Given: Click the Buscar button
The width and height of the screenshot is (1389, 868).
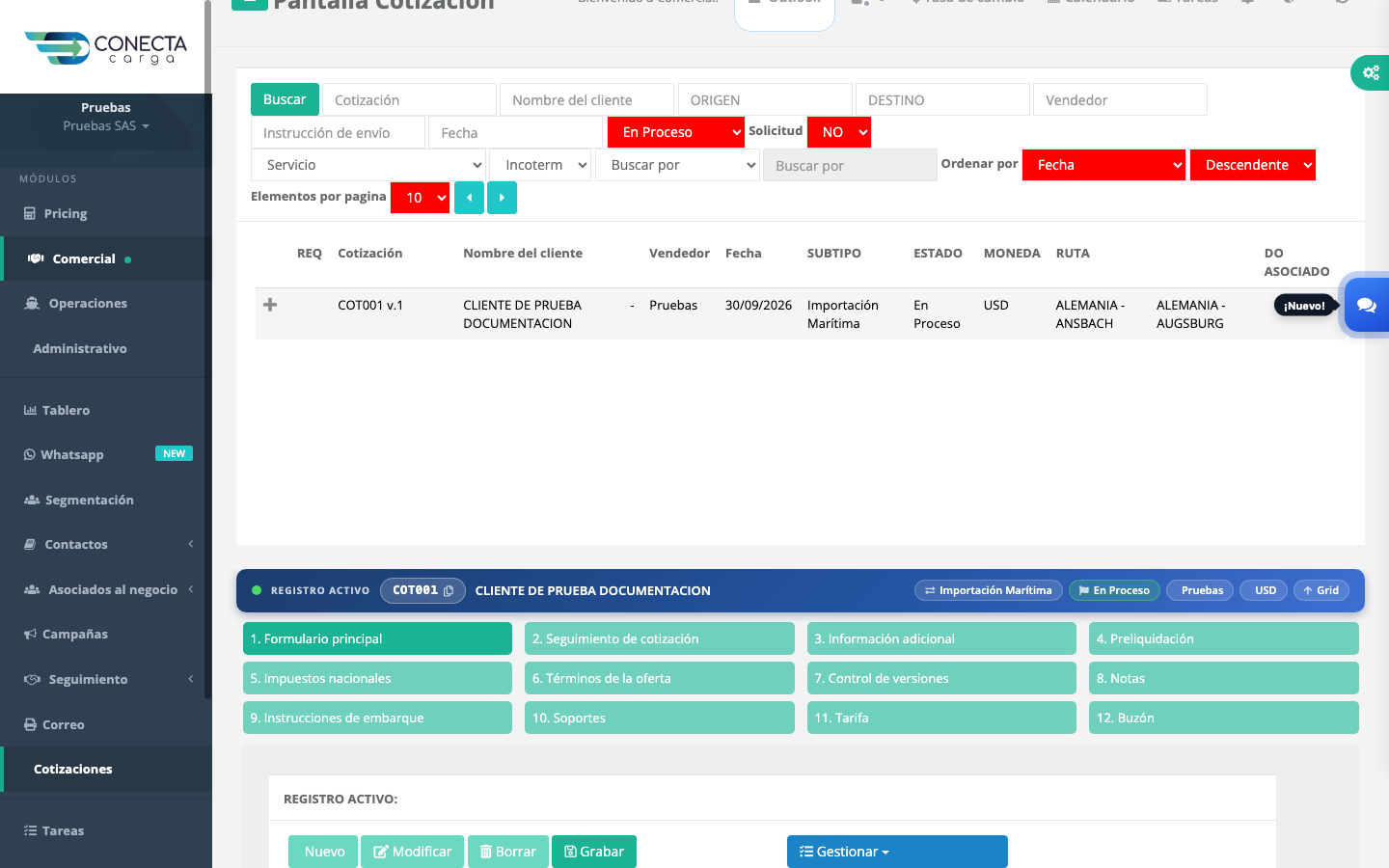Looking at the screenshot, I should [x=285, y=99].
